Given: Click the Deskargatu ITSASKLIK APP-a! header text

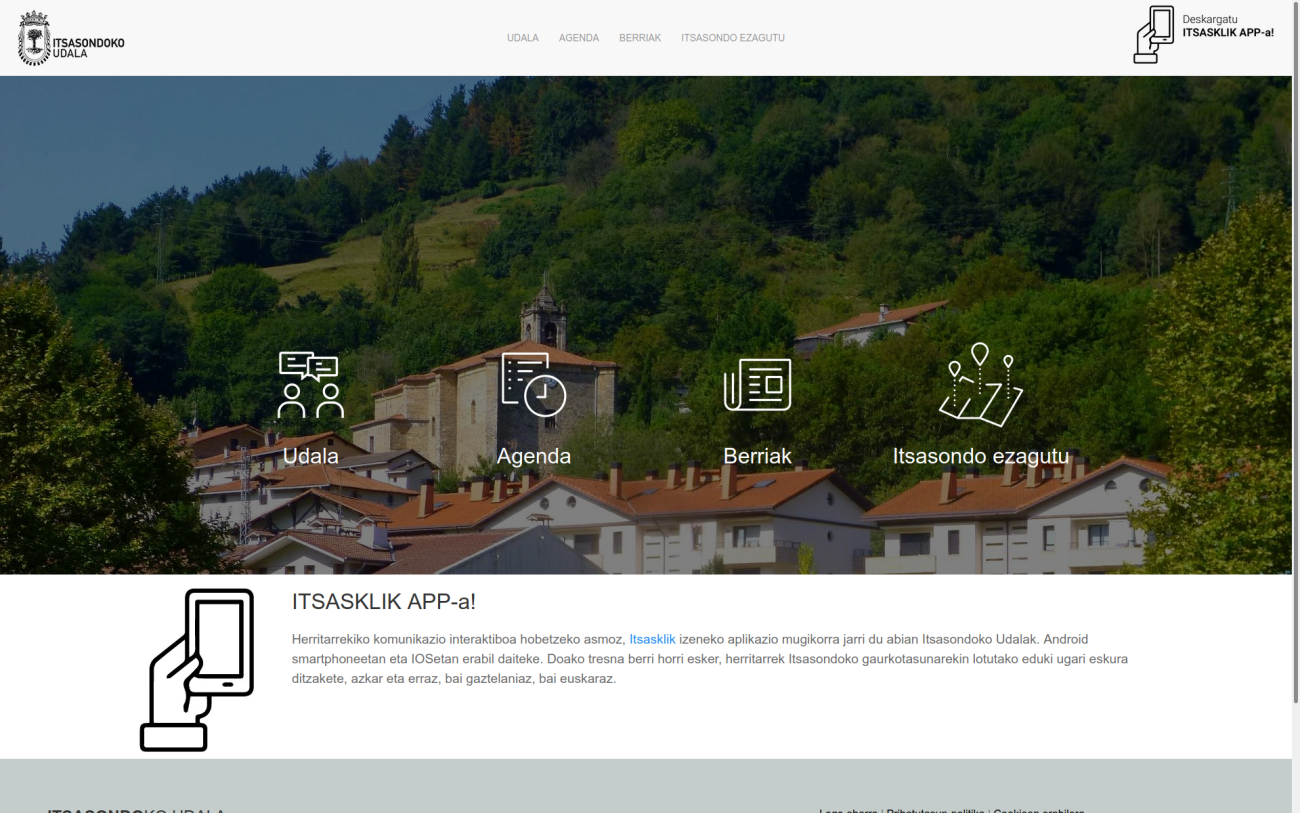Looking at the screenshot, I should pyautogui.click(x=1227, y=26).
